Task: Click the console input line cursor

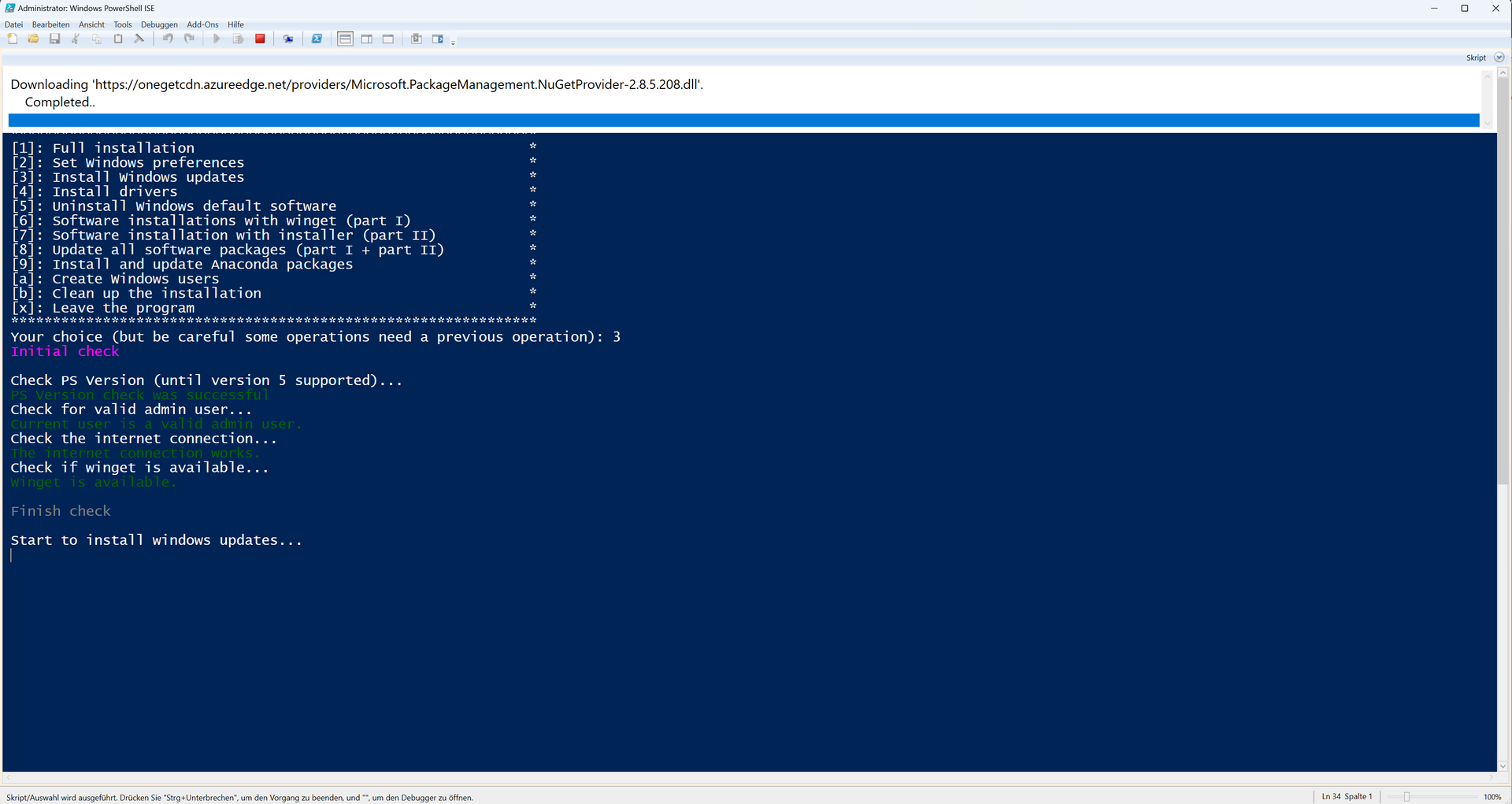Action: (11, 555)
